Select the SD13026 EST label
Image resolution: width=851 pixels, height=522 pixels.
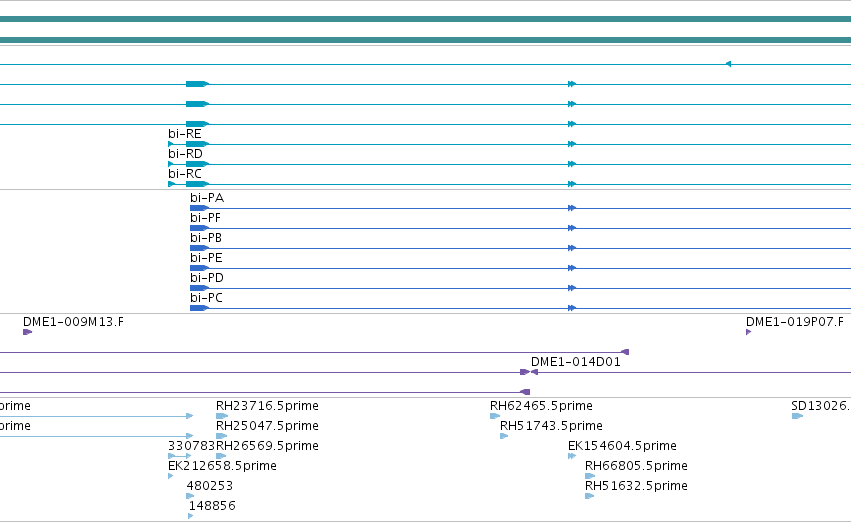(x=821, y=406)
